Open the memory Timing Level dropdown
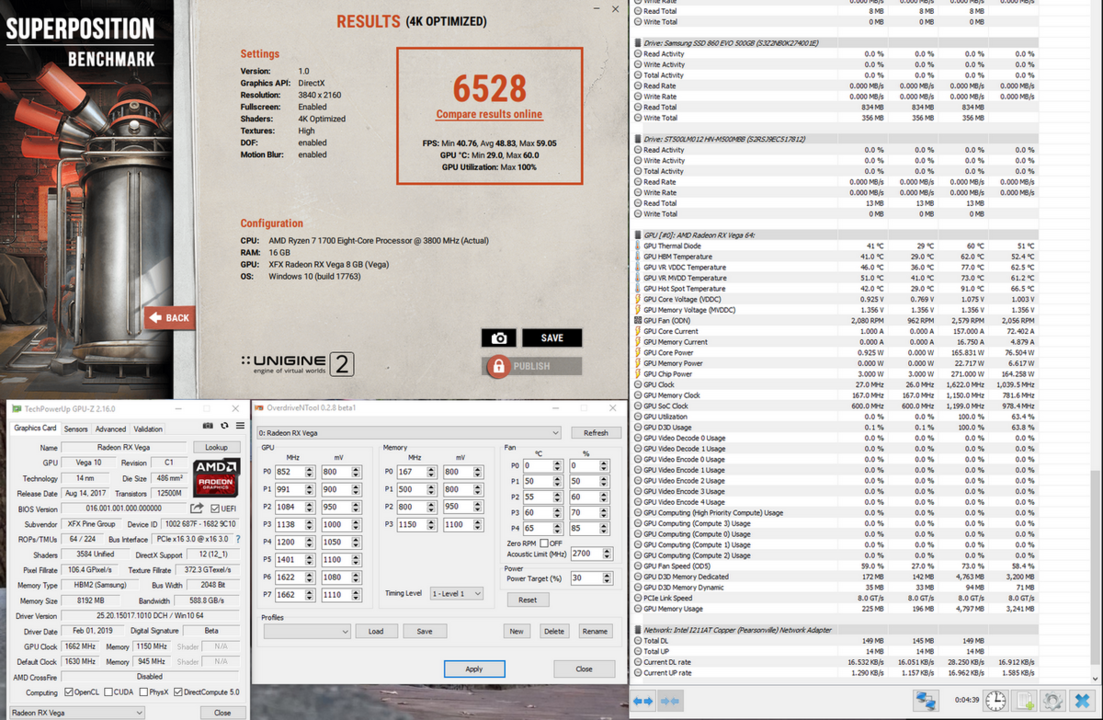The image size is (1103, 720). point(457,593)
